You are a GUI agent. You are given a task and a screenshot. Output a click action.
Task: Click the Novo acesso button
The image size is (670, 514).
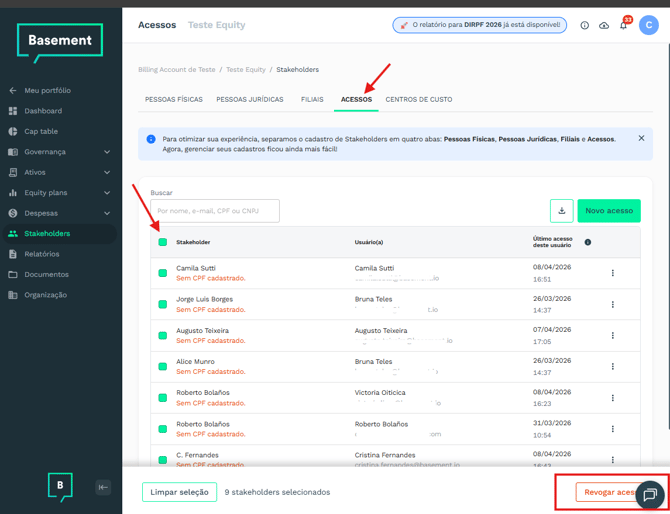608,210
